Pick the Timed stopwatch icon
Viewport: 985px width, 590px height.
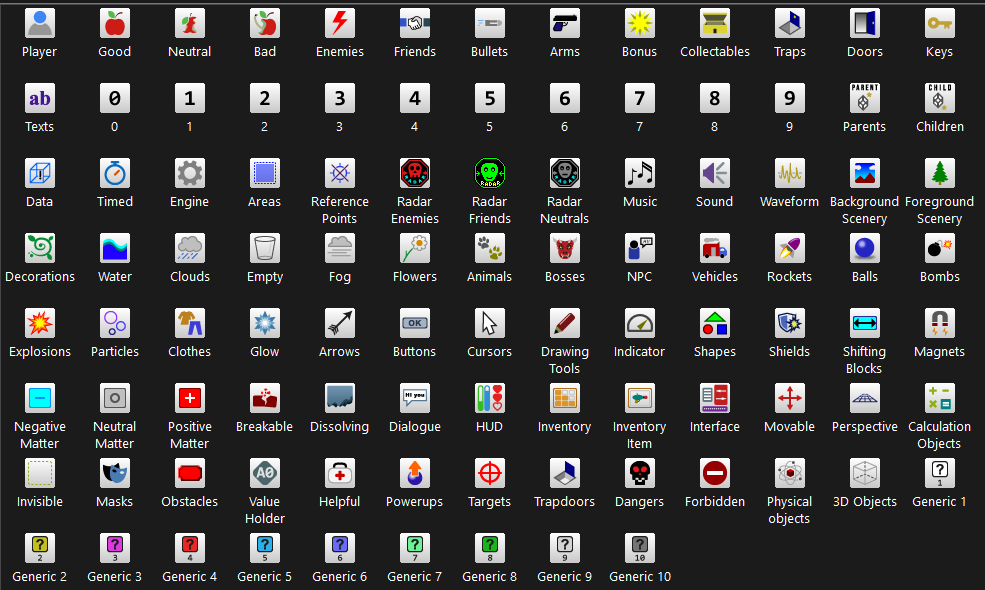click(114, 173)
